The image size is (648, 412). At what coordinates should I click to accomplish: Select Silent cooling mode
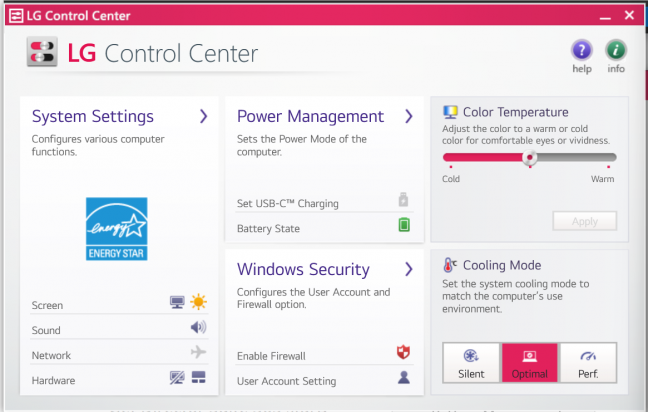[x=472, y=363]
